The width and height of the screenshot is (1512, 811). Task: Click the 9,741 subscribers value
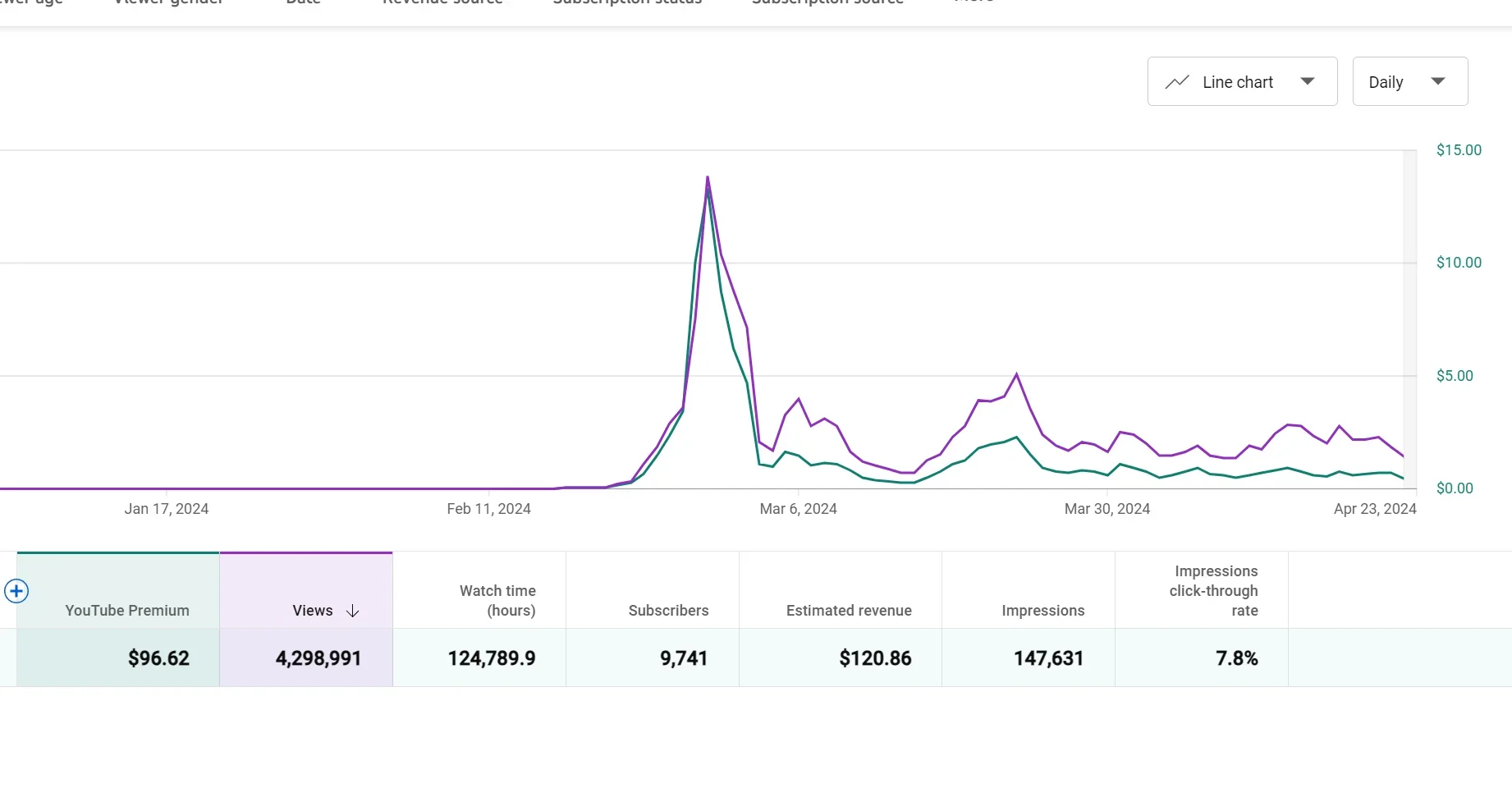684,658
